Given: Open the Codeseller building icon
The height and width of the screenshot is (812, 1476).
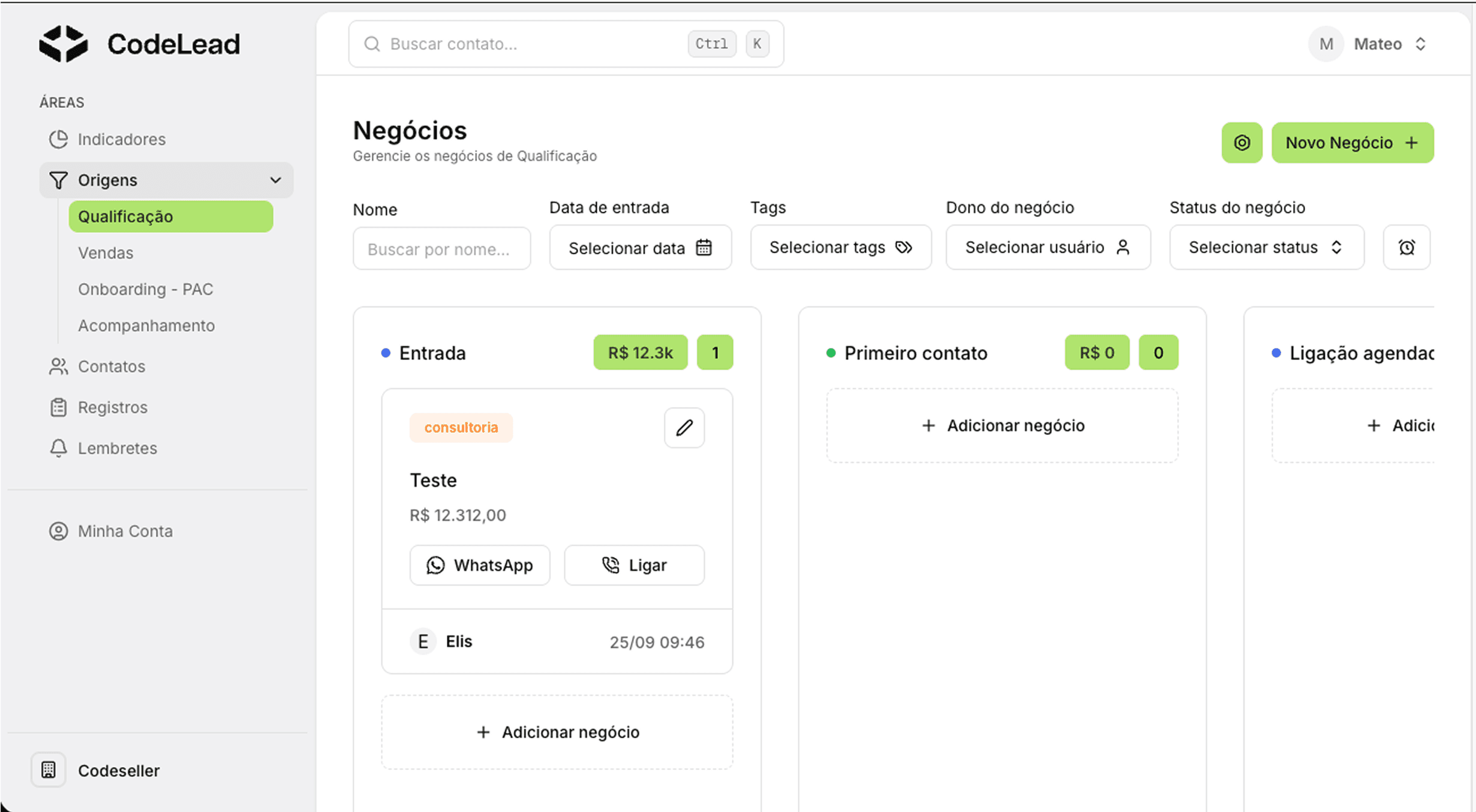Looking at the screenshot, I should pos(49,769).
